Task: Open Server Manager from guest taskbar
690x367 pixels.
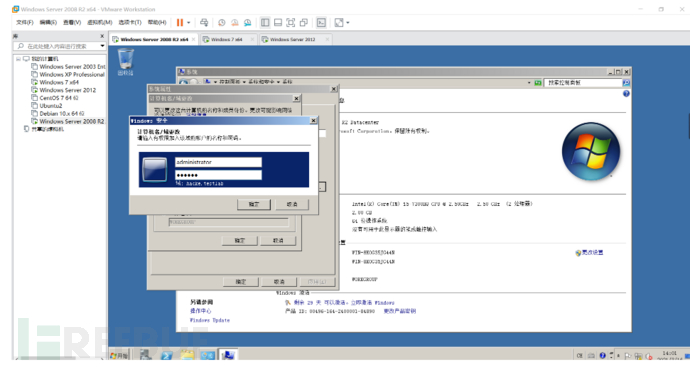Action: 146,355
